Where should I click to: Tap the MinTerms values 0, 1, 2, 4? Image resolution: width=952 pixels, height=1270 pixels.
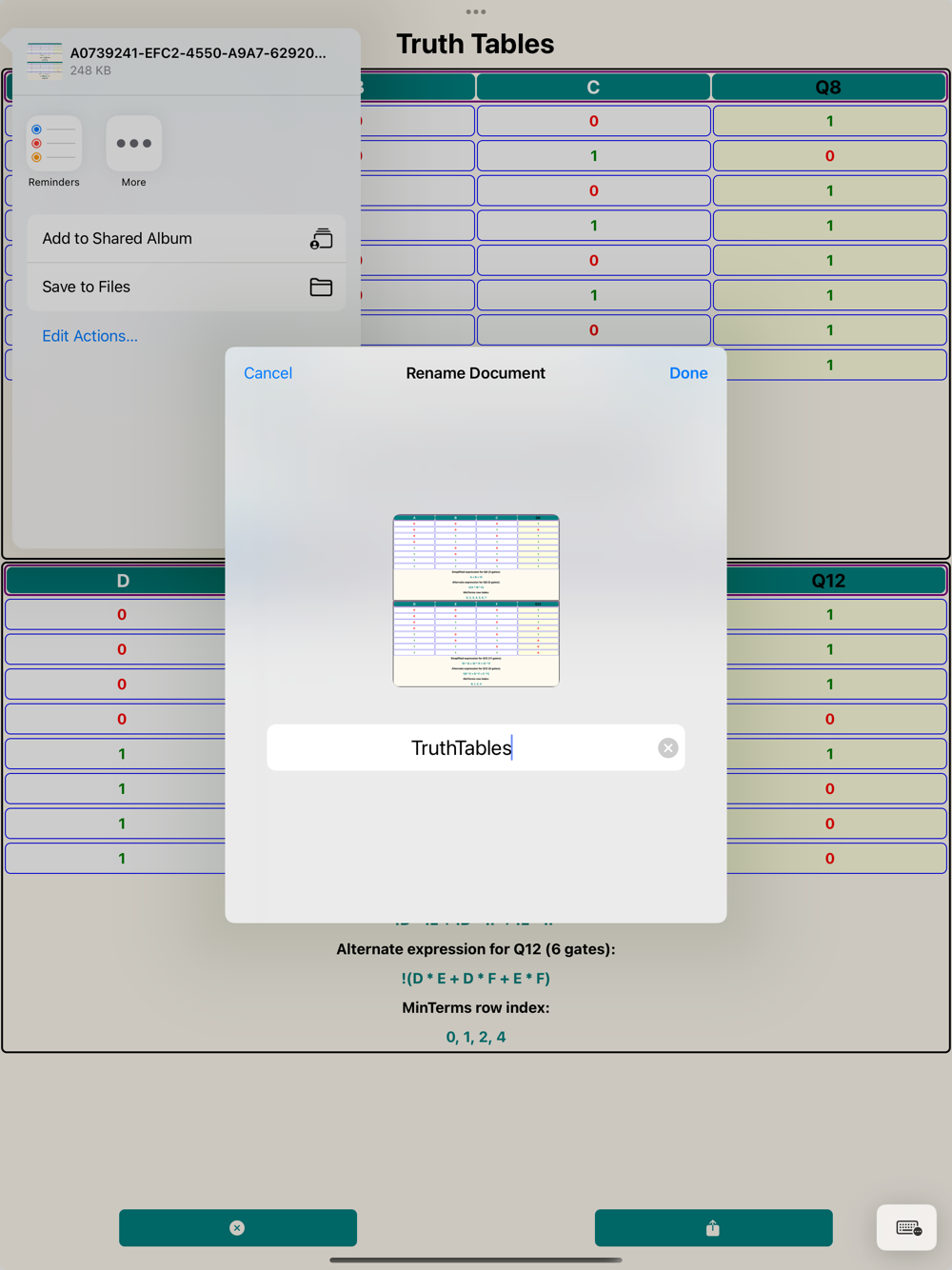(476, 1038)
